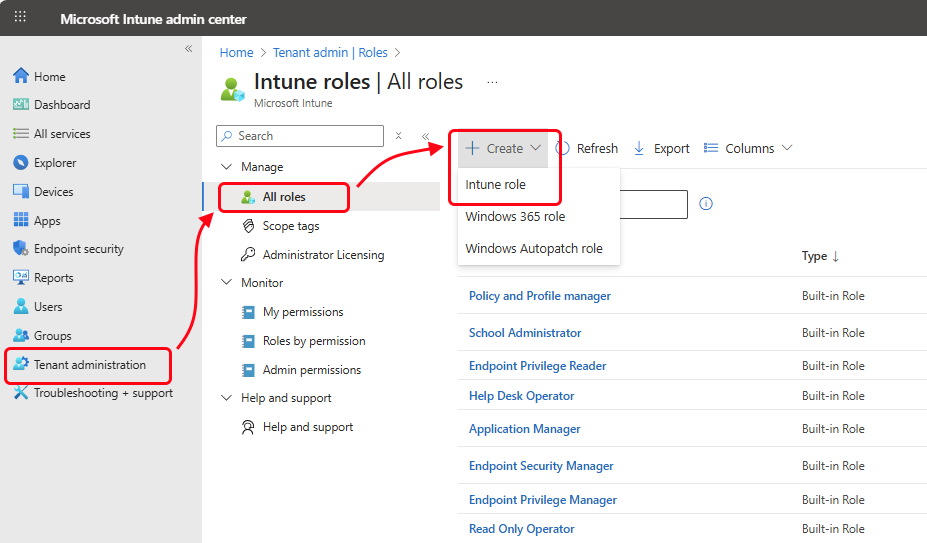
Task: Click the info icon beside search field
Action: 706,204
